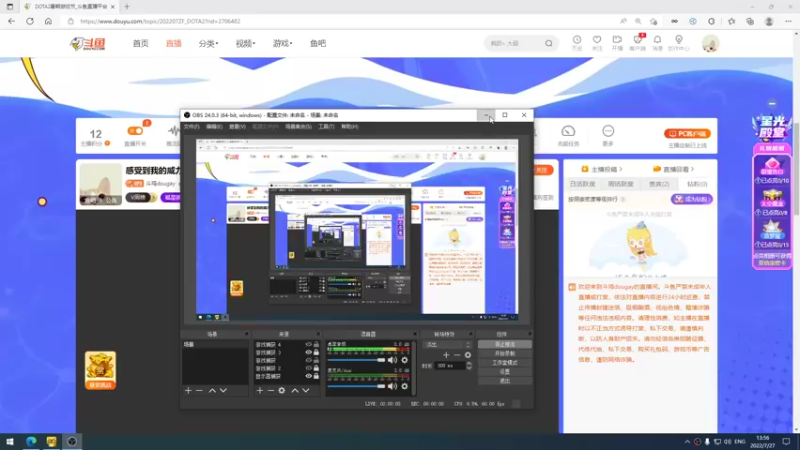Remove scene transition with minus
The height and width of the screenshot is (450, 800).
(457, 355)
